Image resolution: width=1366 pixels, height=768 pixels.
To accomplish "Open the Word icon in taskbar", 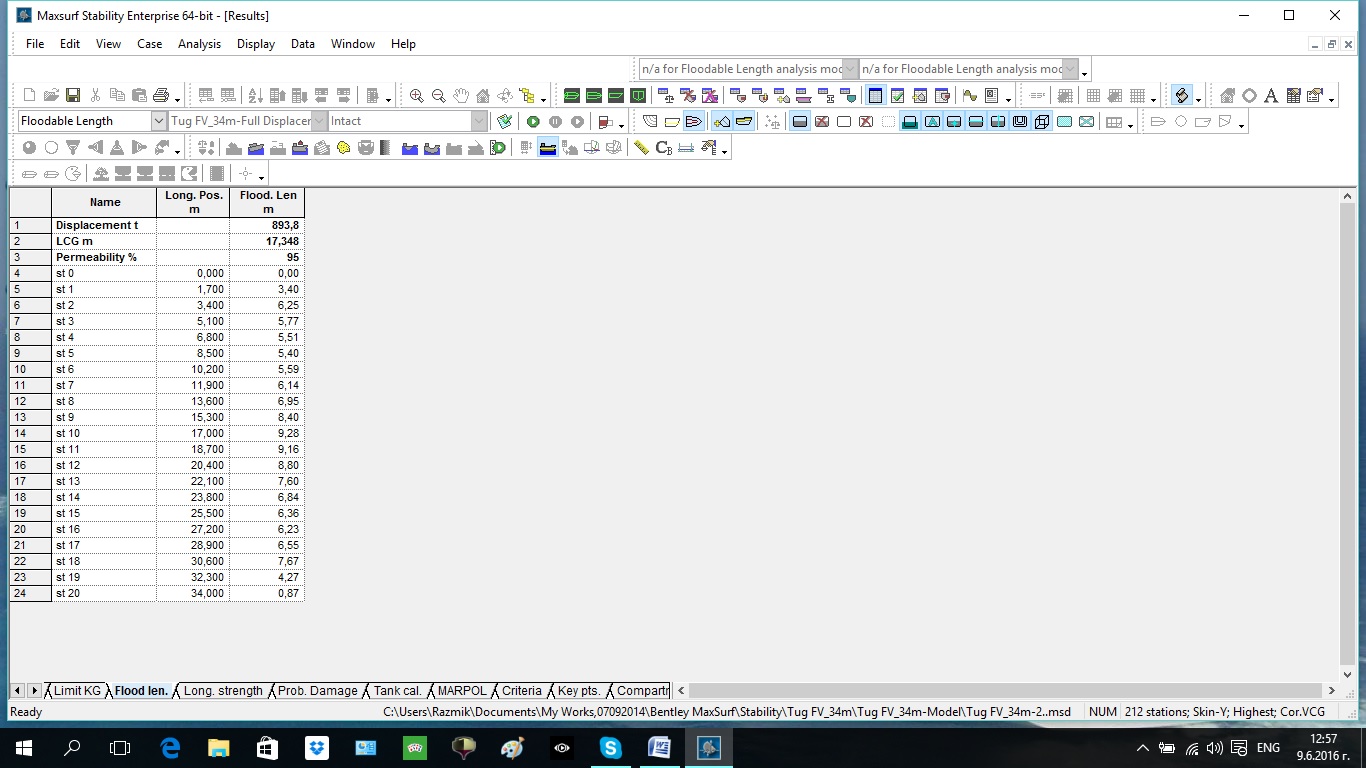I will [659, 747].
